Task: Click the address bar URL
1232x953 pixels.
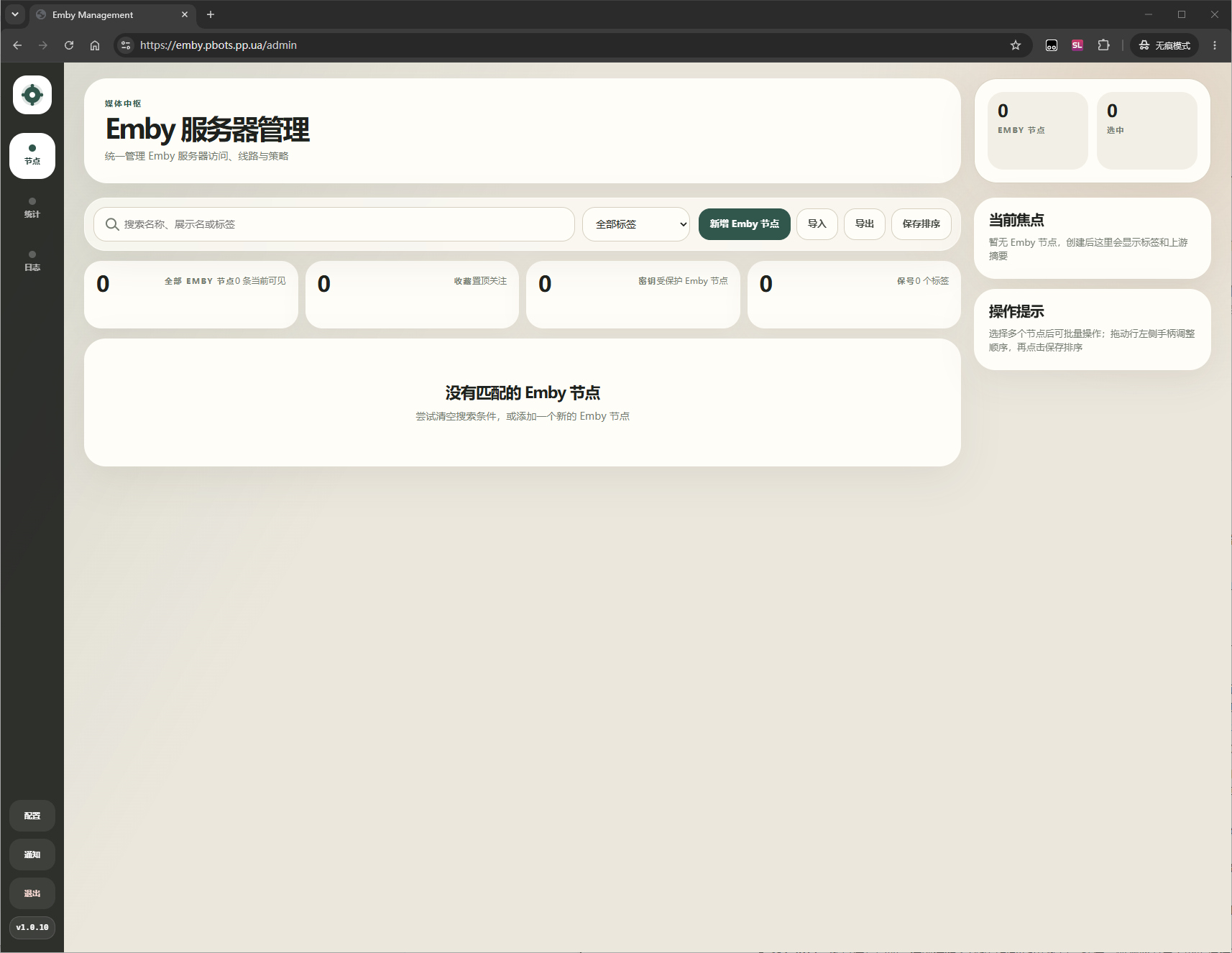Action: [x=219, y=45]
